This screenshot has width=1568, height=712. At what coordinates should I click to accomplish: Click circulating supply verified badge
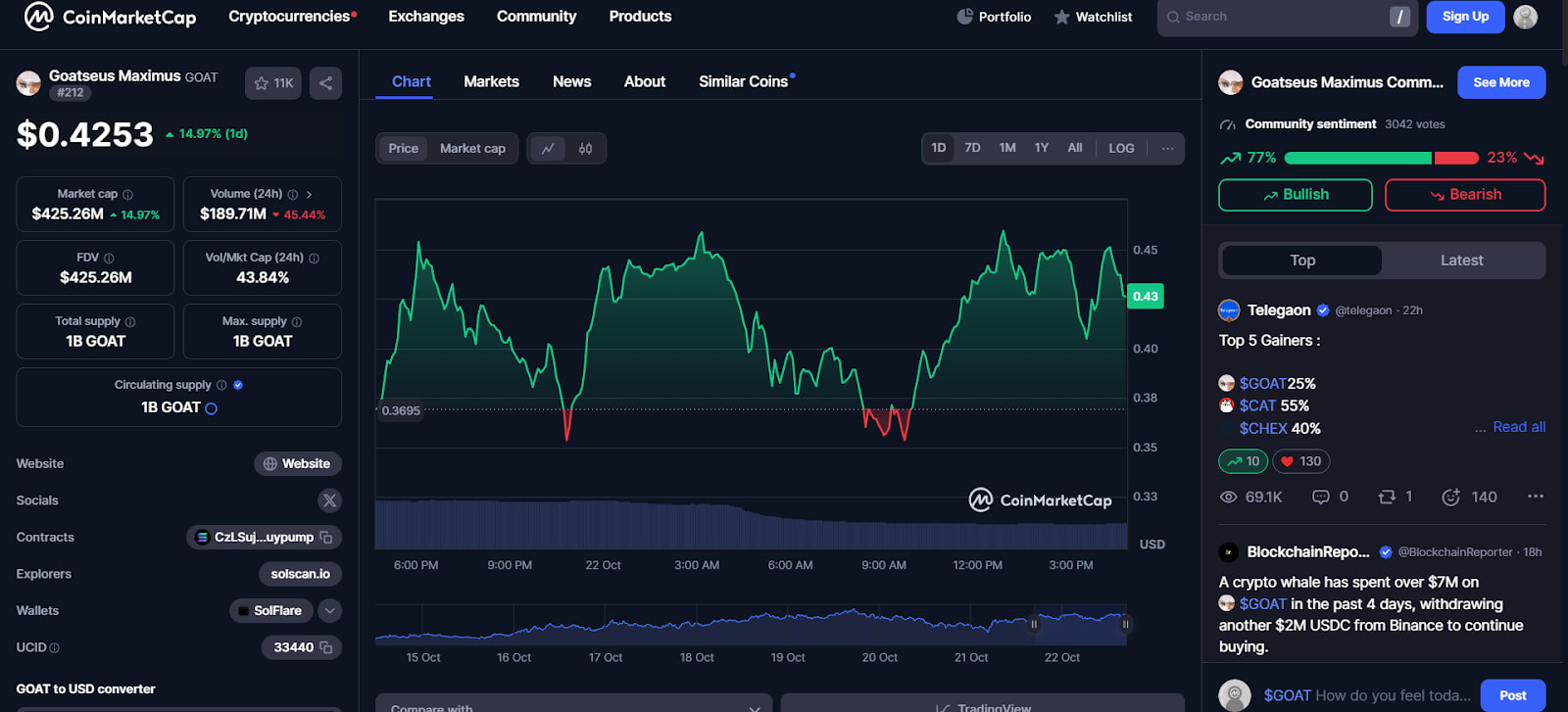pyautogui.click(x=238, y=385)
